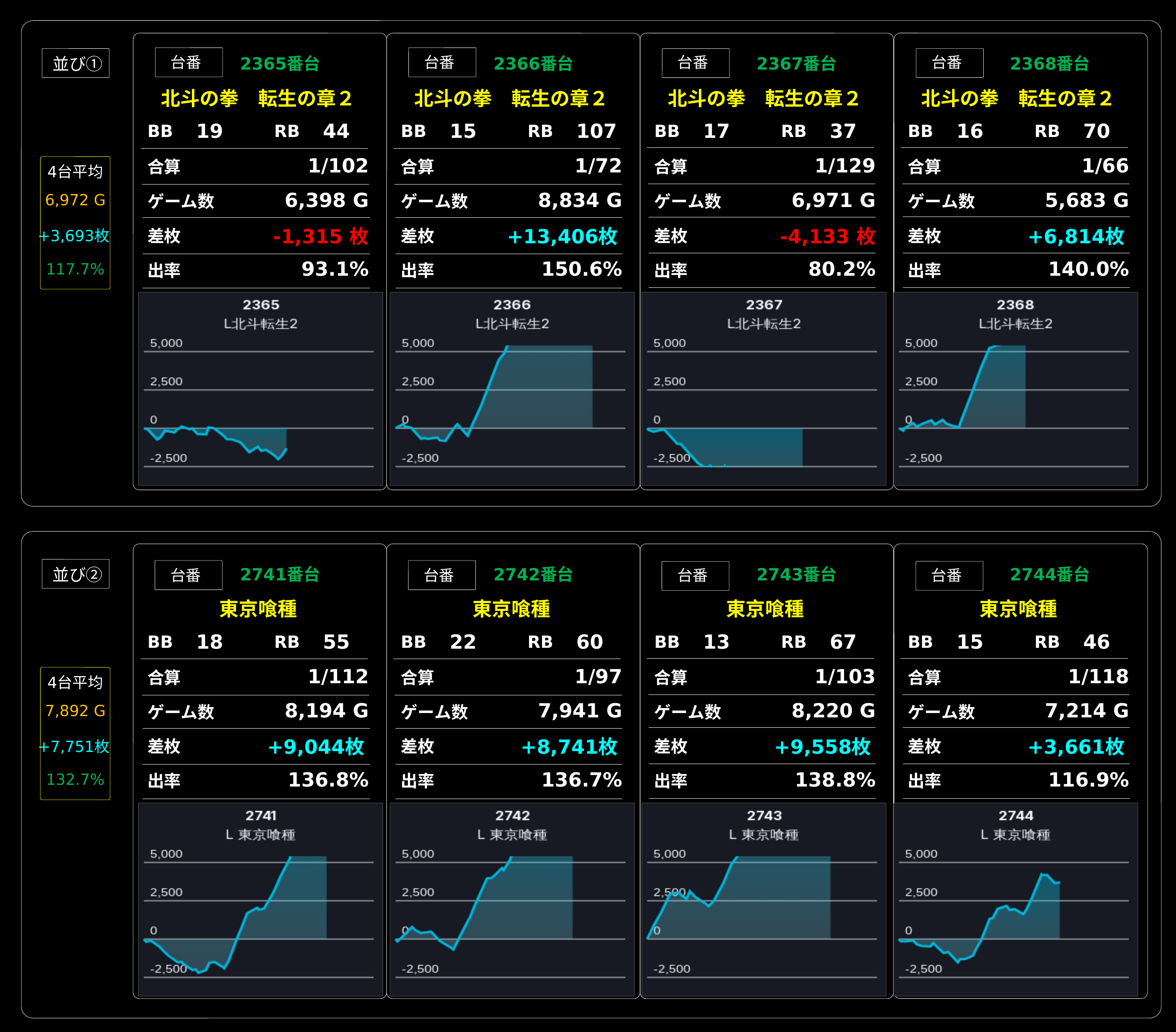Select machine number 2744番台

click(x=1050, y=574)
